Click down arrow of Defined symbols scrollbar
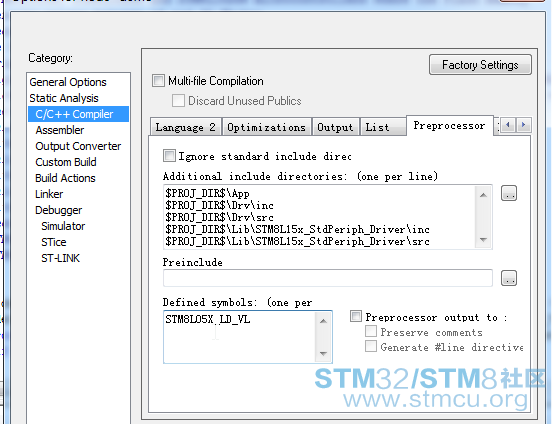Screen dimensions: 552x424 coord(323,354)
